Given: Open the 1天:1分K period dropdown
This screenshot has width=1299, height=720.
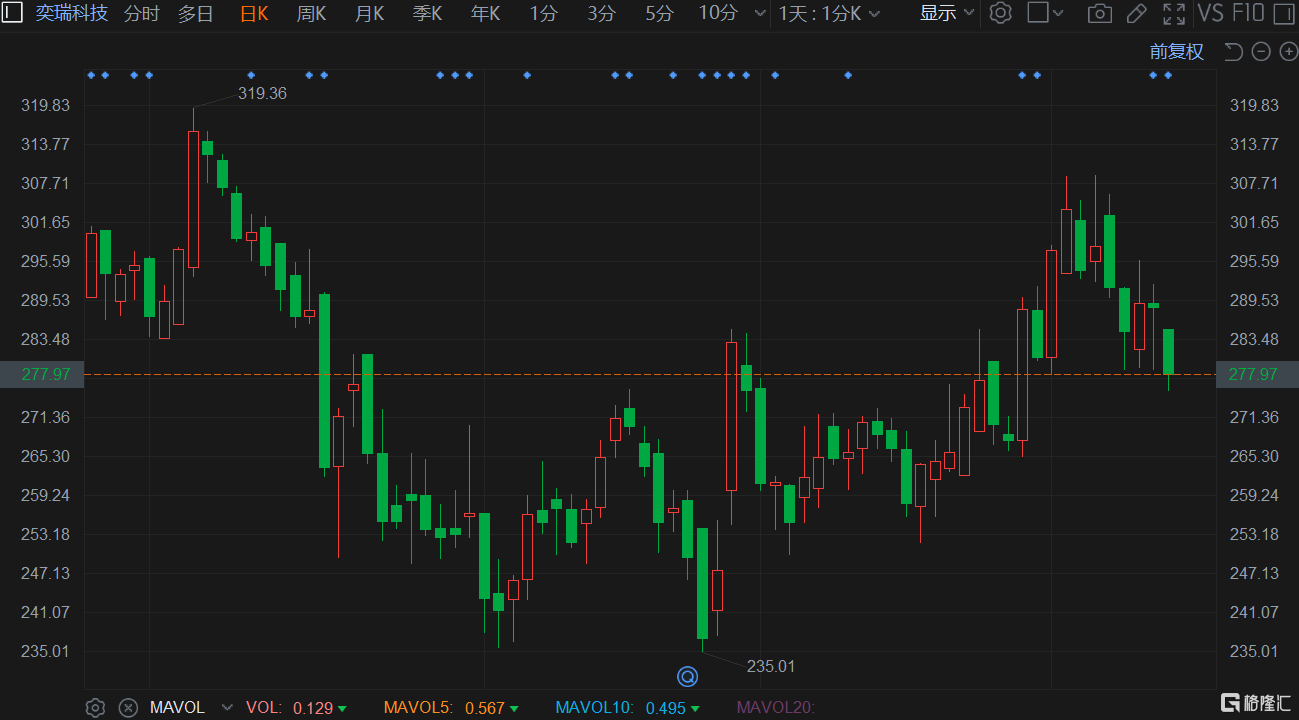Looking at the screenshot, I should [x=830, y=13].
